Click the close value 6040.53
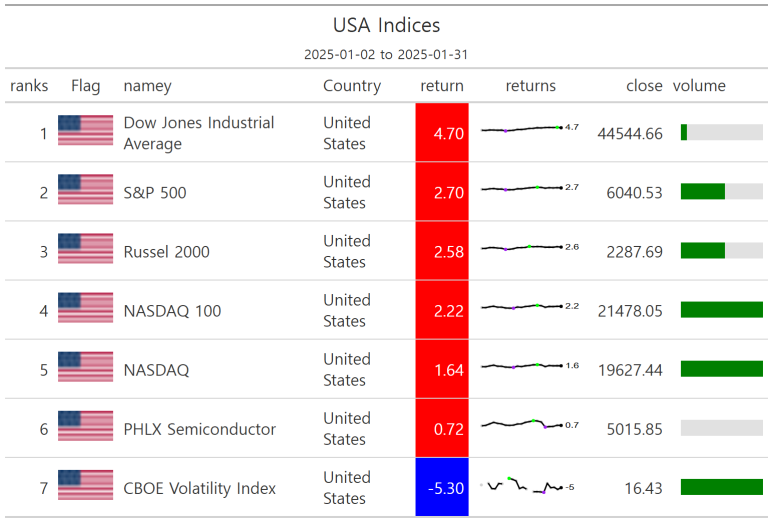Screen dimensions: 773x522 point(634,192)
